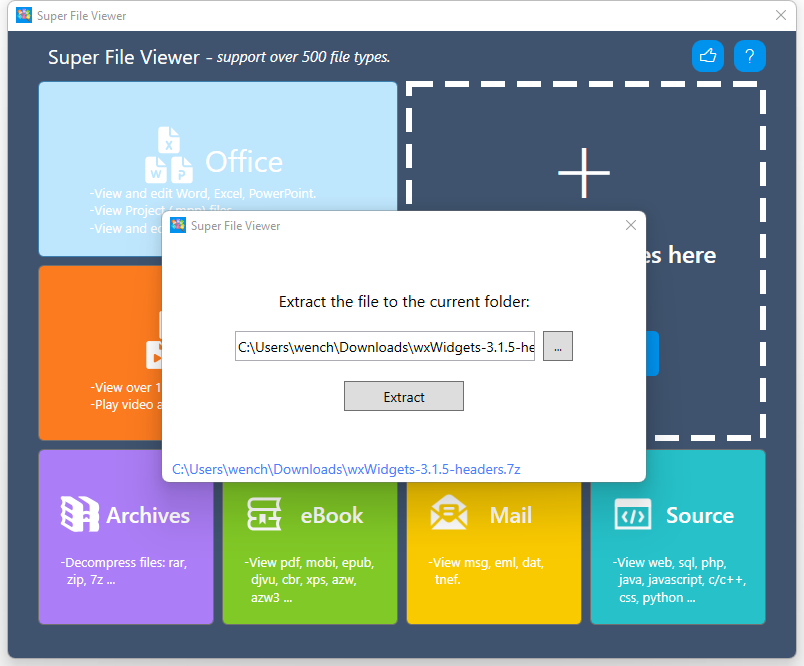Click the large plus add-file icon

click(584, 173)
